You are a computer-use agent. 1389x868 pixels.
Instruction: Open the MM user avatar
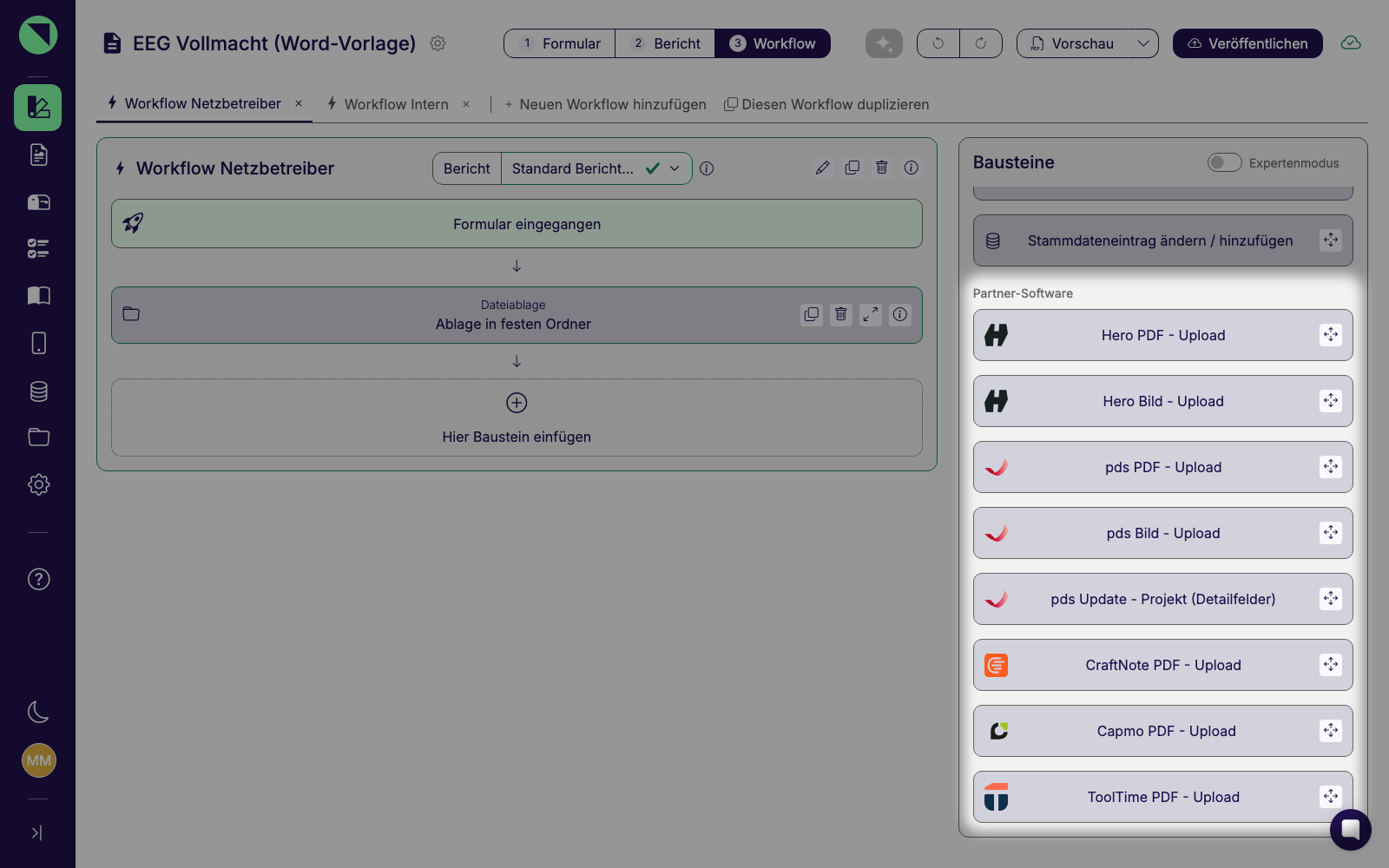pyautogui.click(x=38, y=760)
